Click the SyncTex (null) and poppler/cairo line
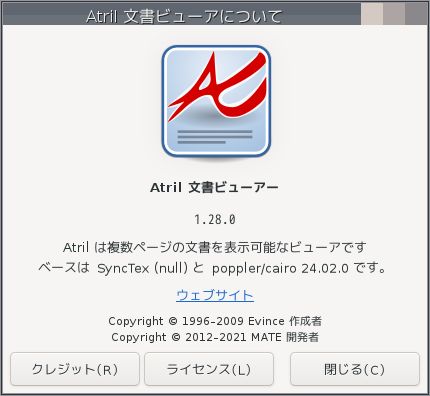 tap(213, 268)
